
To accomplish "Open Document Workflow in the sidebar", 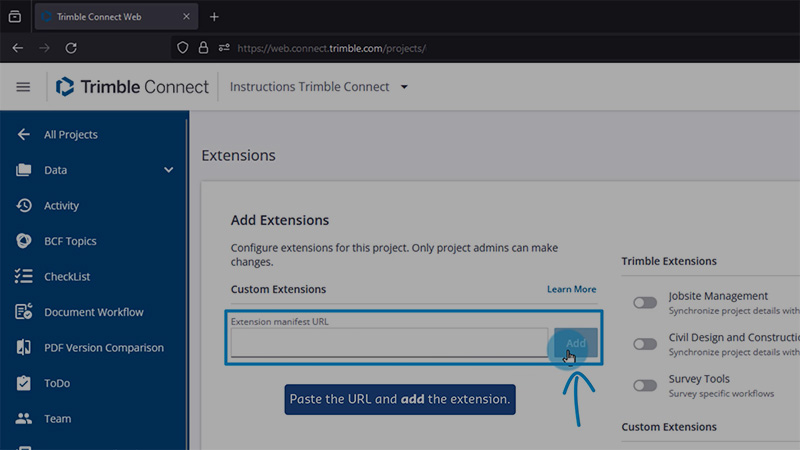I will pos(93,312).
